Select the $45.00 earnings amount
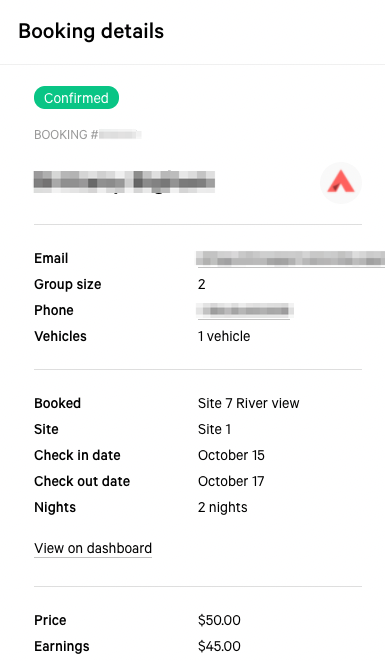The width and height of the screenshot is (385, 661). (x=219, y=646)
